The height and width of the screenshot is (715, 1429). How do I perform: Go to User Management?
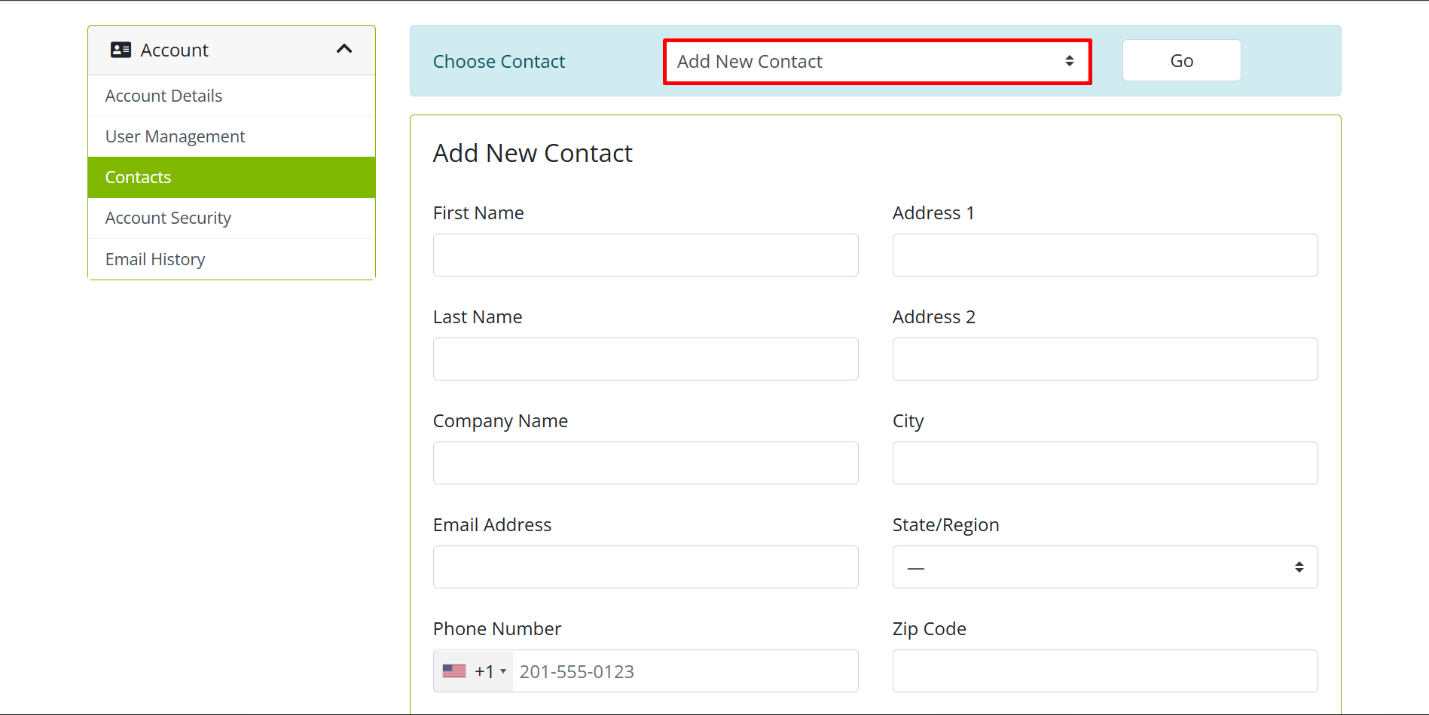(x=175, y=137)
